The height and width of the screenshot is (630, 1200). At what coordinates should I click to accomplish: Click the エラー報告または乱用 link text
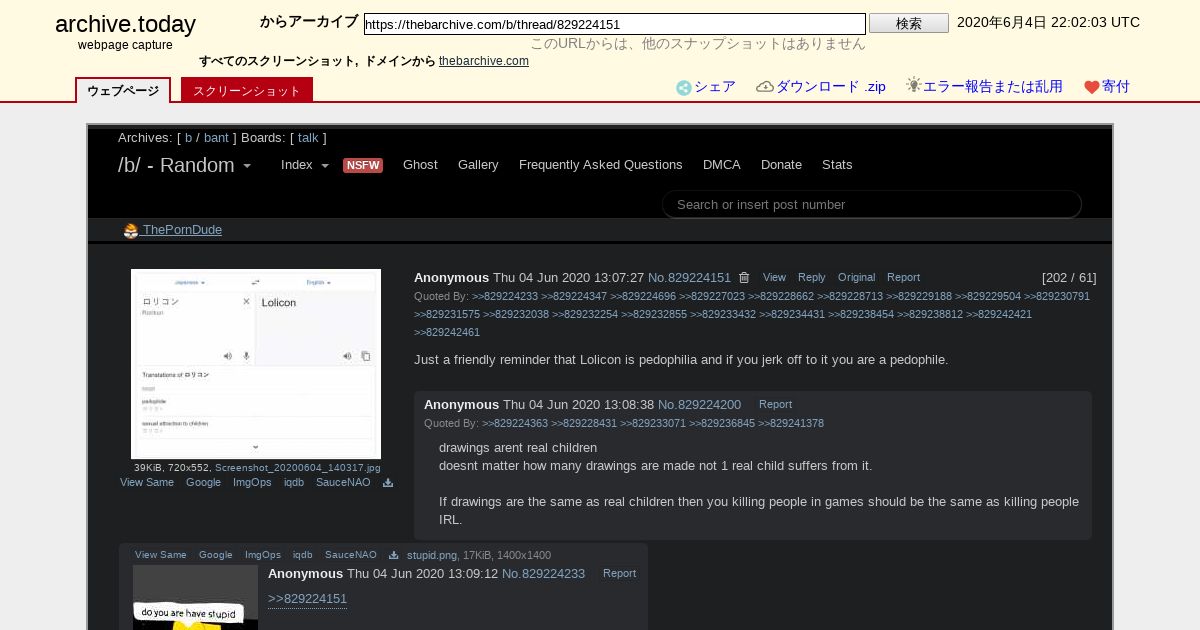(993, 87)
